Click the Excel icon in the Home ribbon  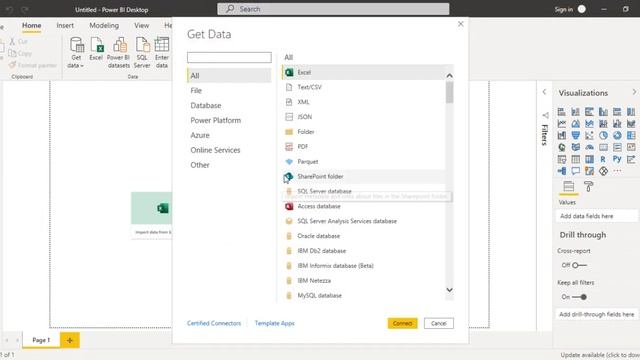[96, 49]
